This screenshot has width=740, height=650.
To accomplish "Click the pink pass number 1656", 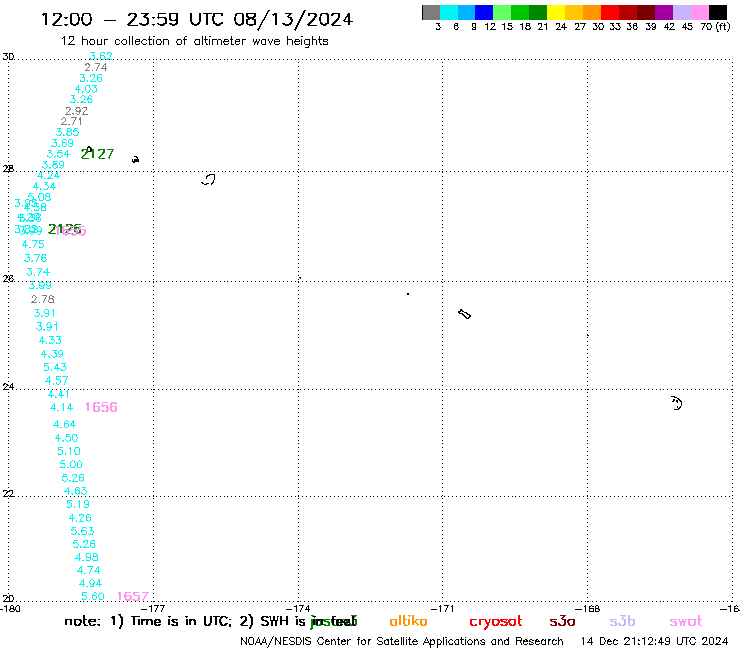I will click(101, 407).
